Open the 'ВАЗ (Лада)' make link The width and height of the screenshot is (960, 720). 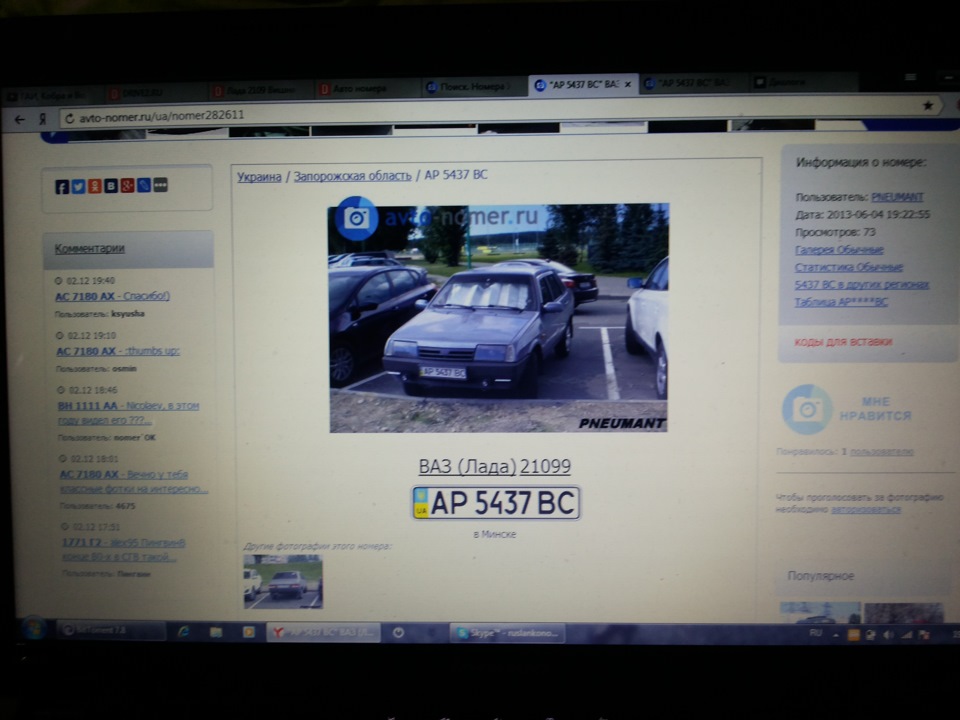pyautogui.click(x=467, y=467)
